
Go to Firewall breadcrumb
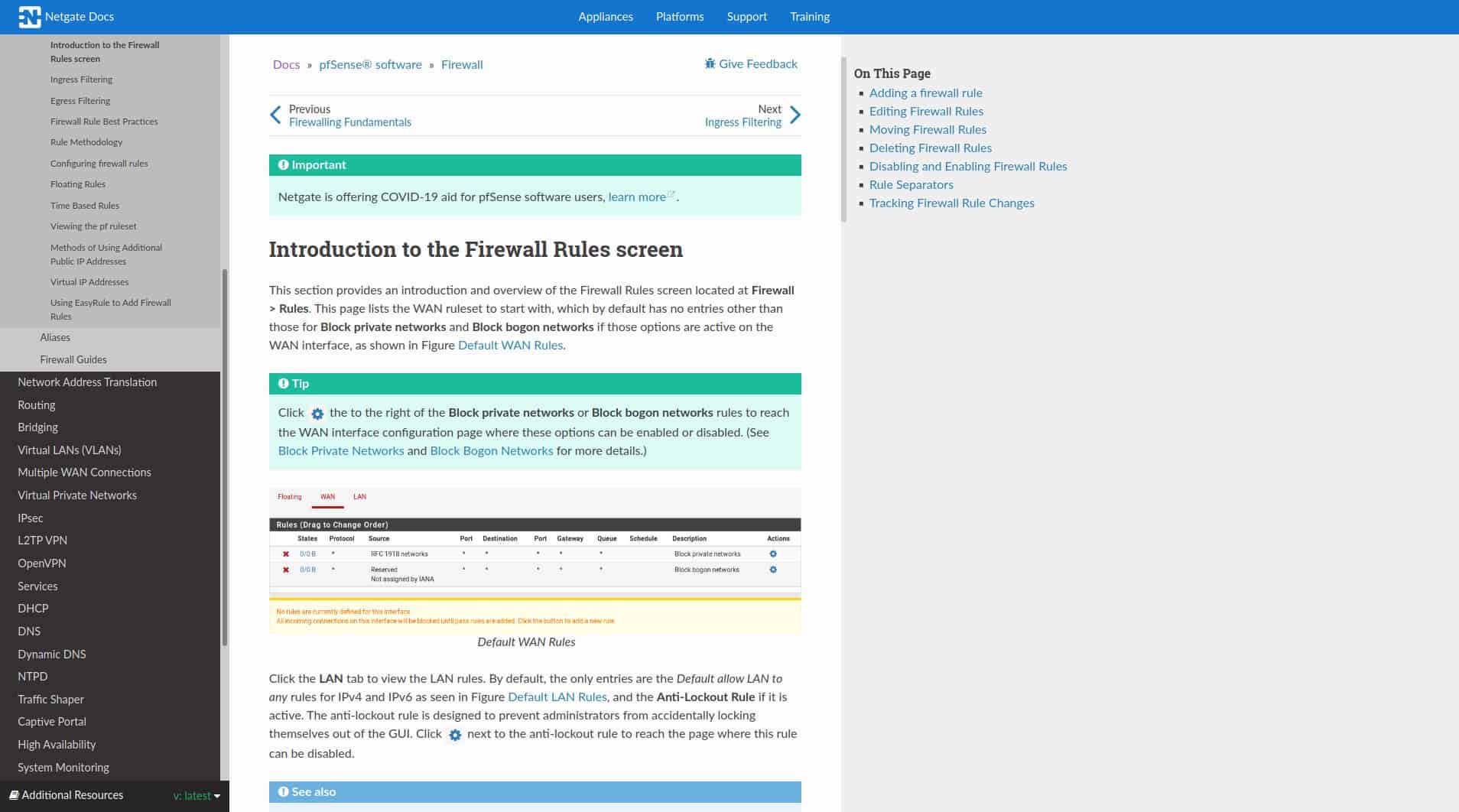(462, 64)
